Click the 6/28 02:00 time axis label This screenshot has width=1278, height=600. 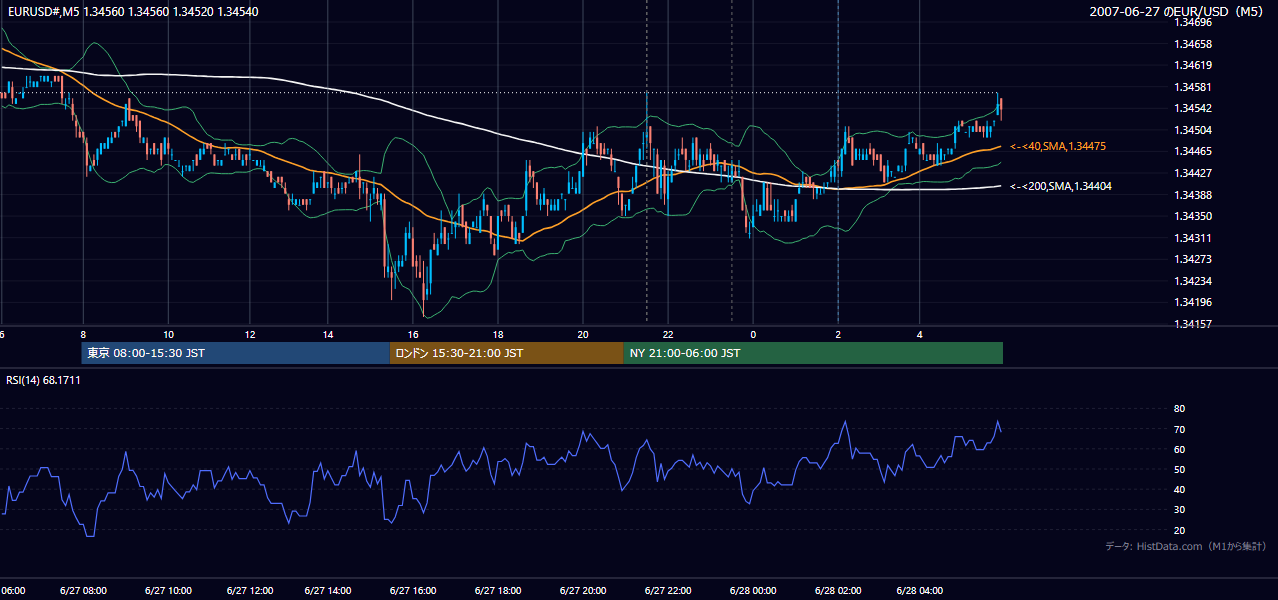(838, 590)
